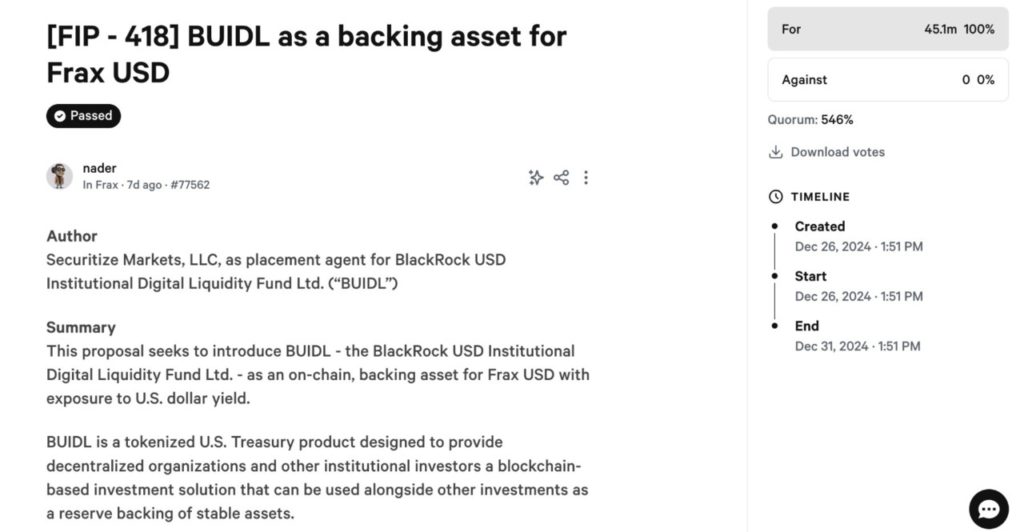Screen dimensions: 1024x532
Task: Click the download icon beside Download votes
Action: [775, 152]
